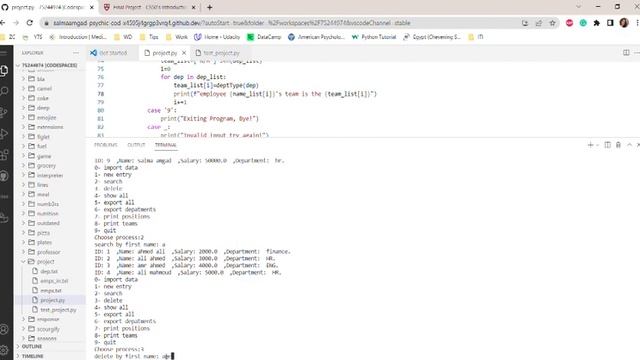Open the DataCamp bookmark
This screenshot has height=360, width=640.
[264, 37]
